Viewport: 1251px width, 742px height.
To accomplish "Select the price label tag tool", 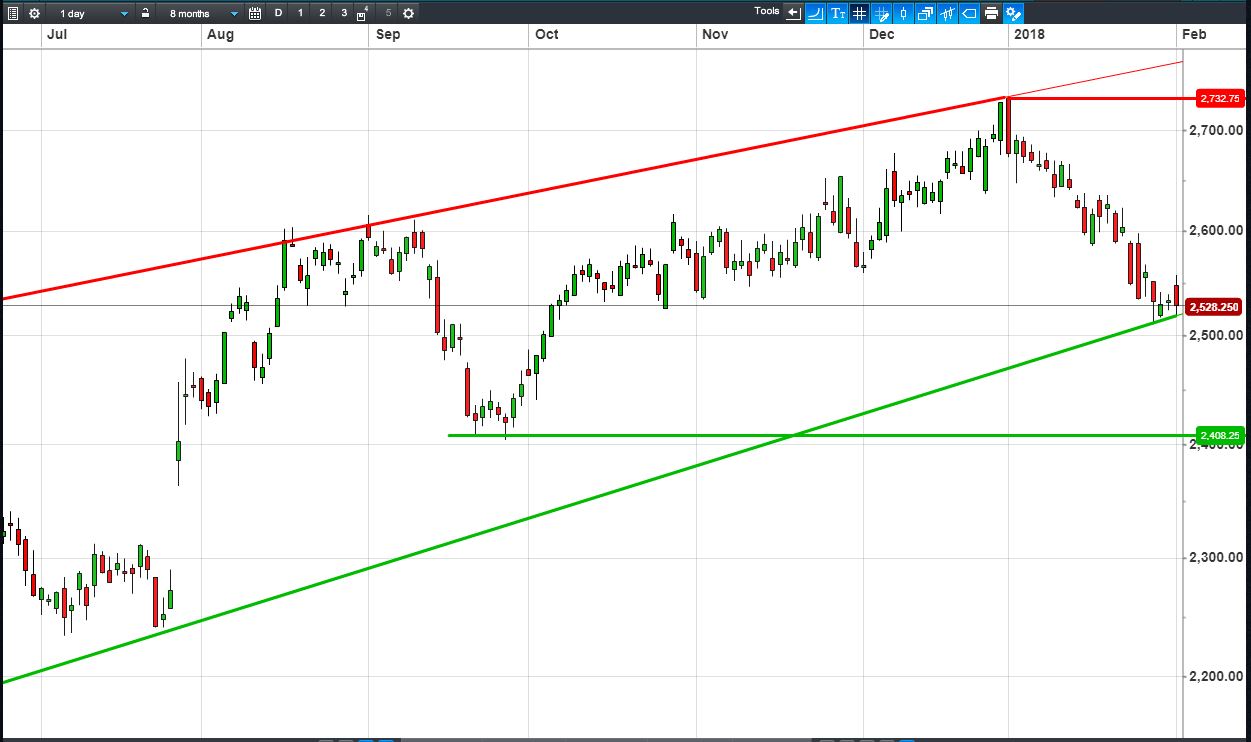I will pyautogui.click(x=969, y=13).
